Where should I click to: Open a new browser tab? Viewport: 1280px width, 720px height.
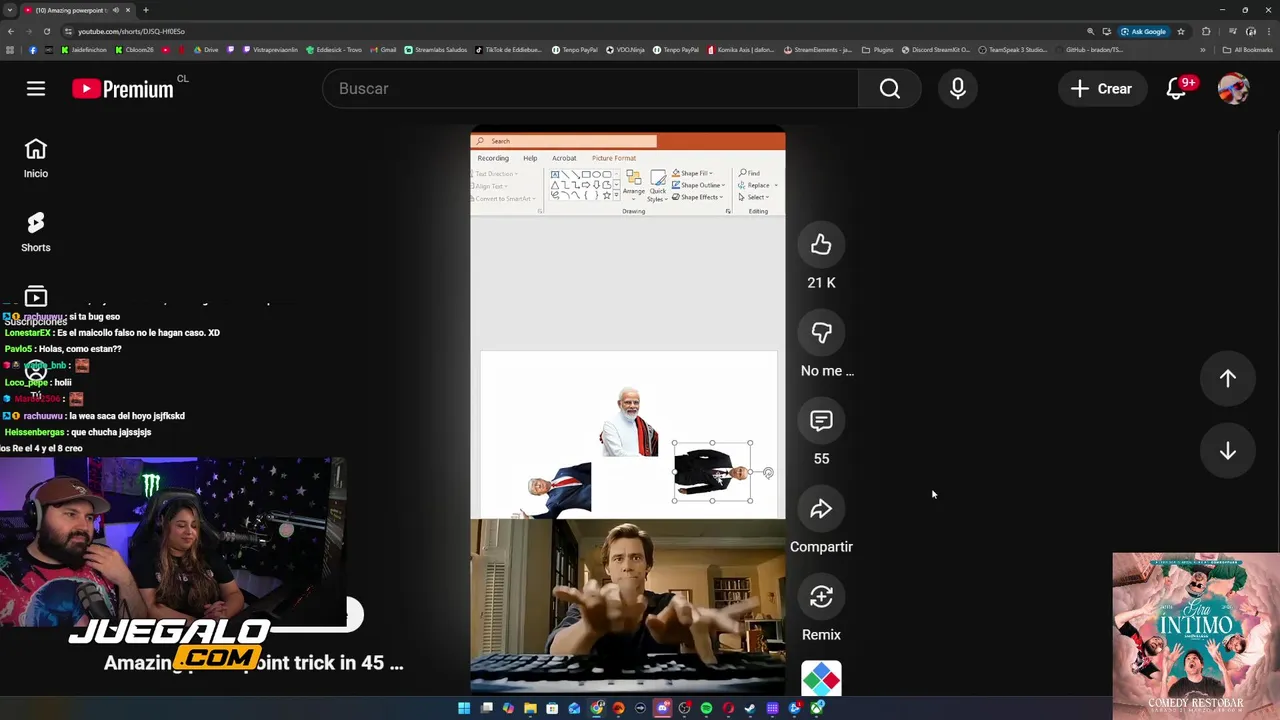(145, 10)
